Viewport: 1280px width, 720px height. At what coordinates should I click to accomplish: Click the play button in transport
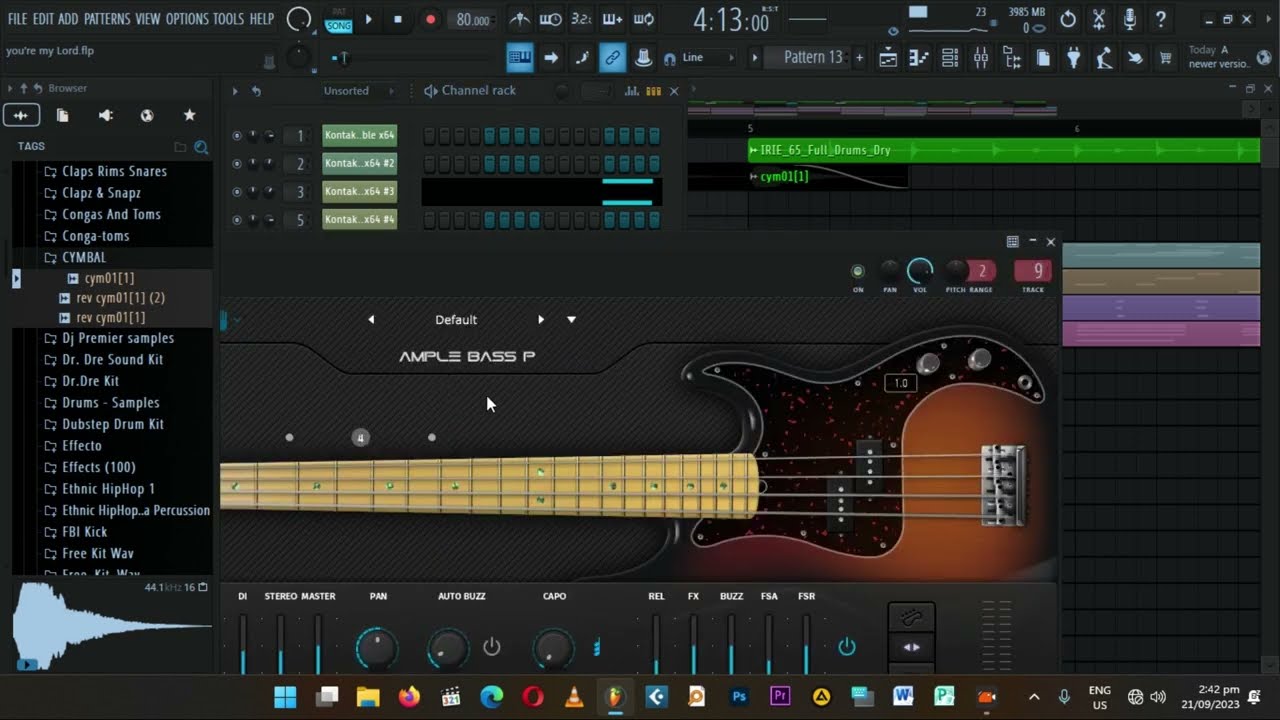(368, 19)
